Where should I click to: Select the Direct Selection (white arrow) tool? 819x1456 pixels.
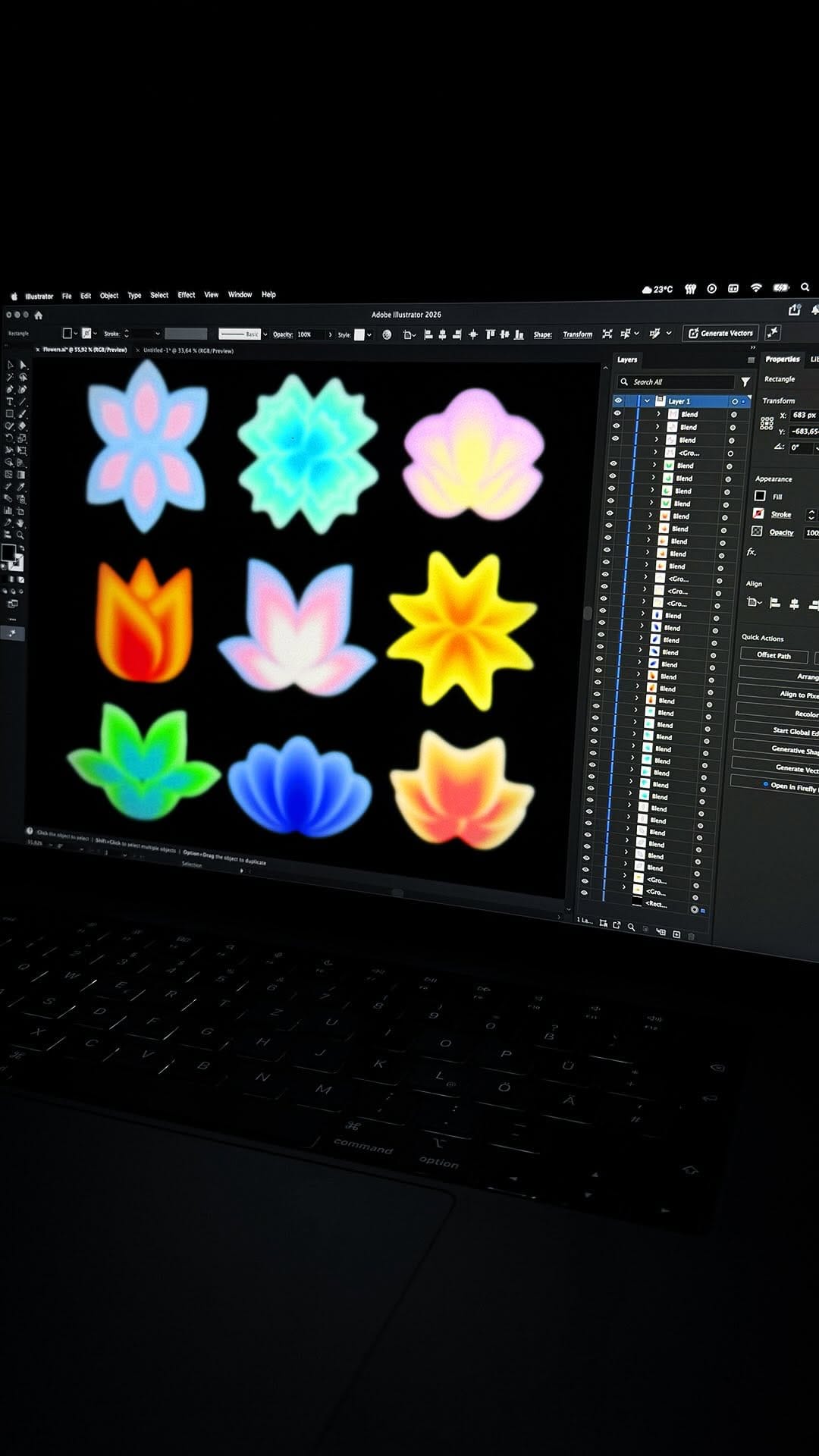pyautogui.click(x=23, y=365)
